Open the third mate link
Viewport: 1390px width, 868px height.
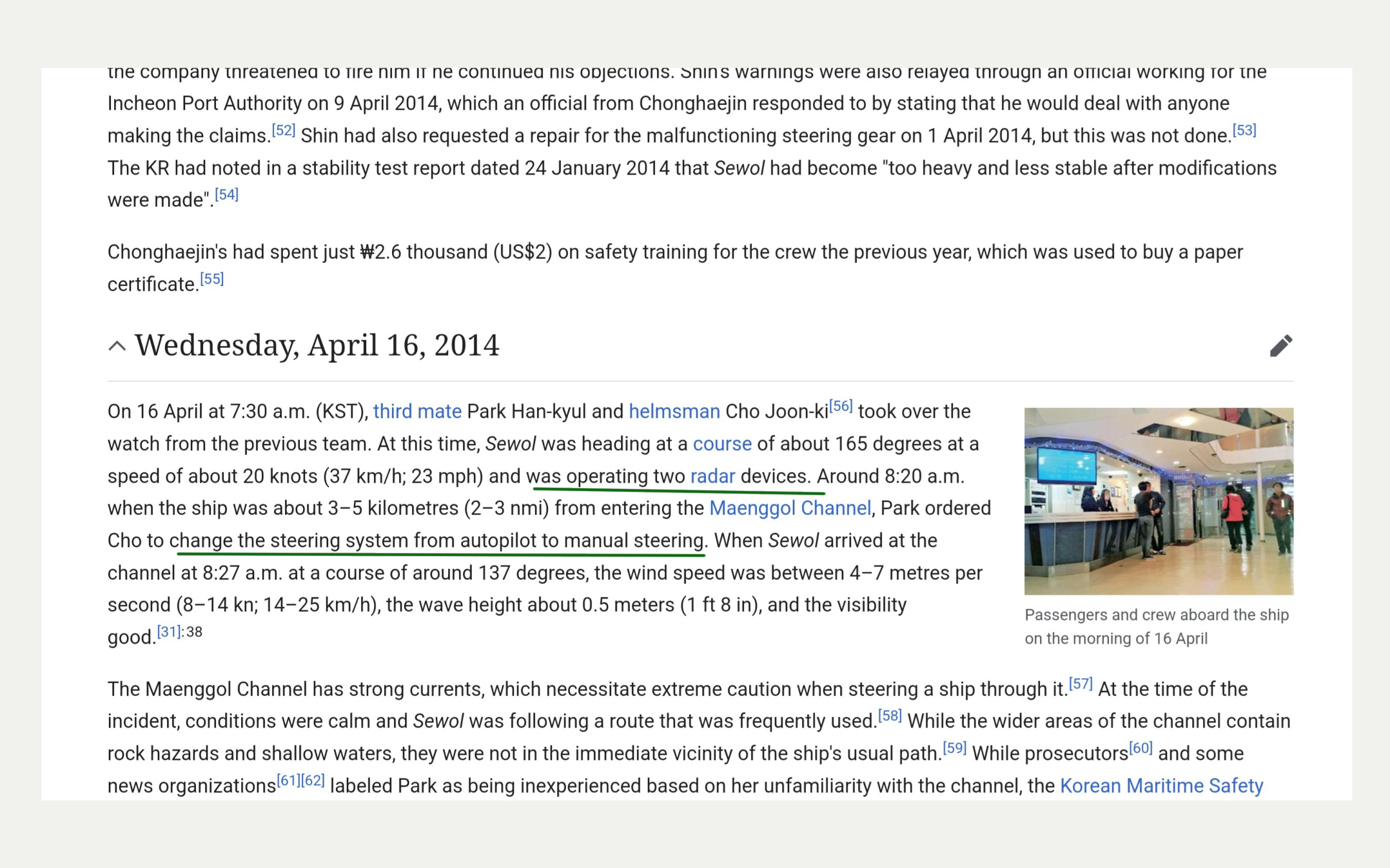coord(417,411)
